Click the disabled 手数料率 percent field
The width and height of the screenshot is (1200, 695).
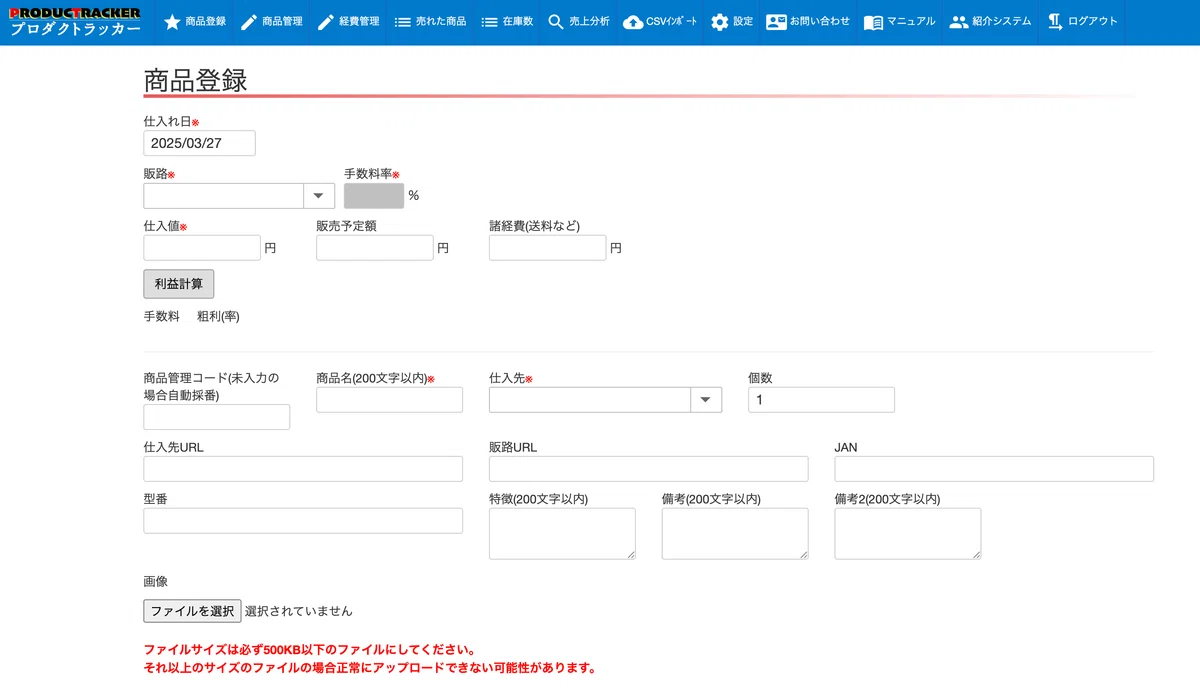[x=374, y=196]
